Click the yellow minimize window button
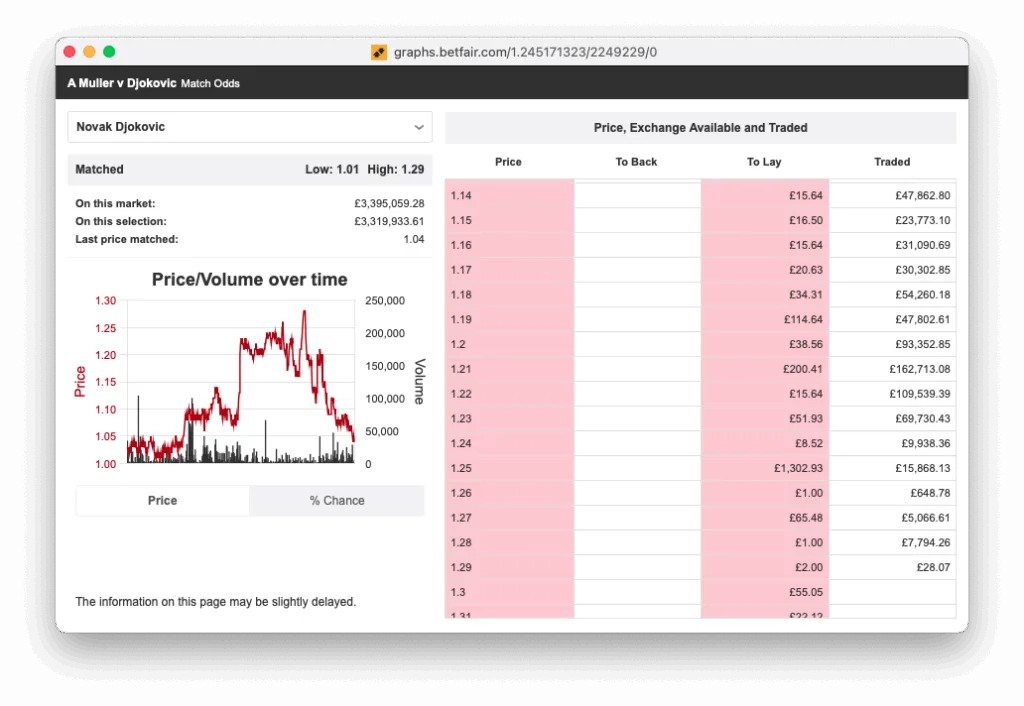 coord(89,52)
